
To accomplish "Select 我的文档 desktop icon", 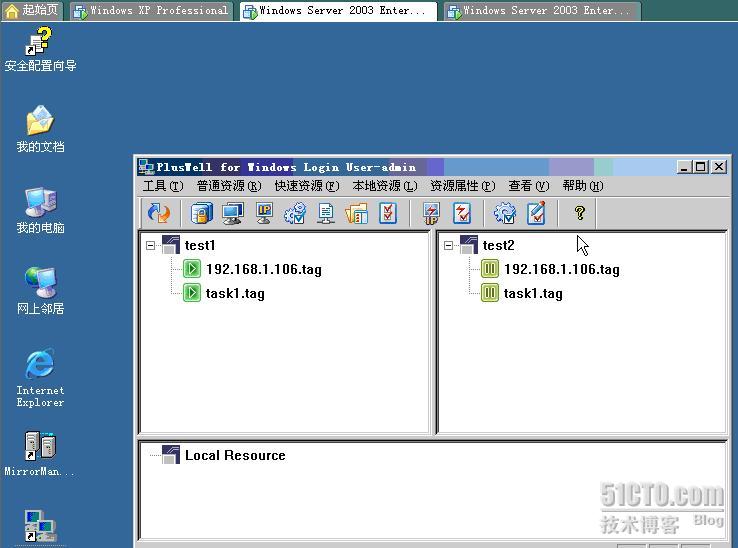I will tap(40, 129).
